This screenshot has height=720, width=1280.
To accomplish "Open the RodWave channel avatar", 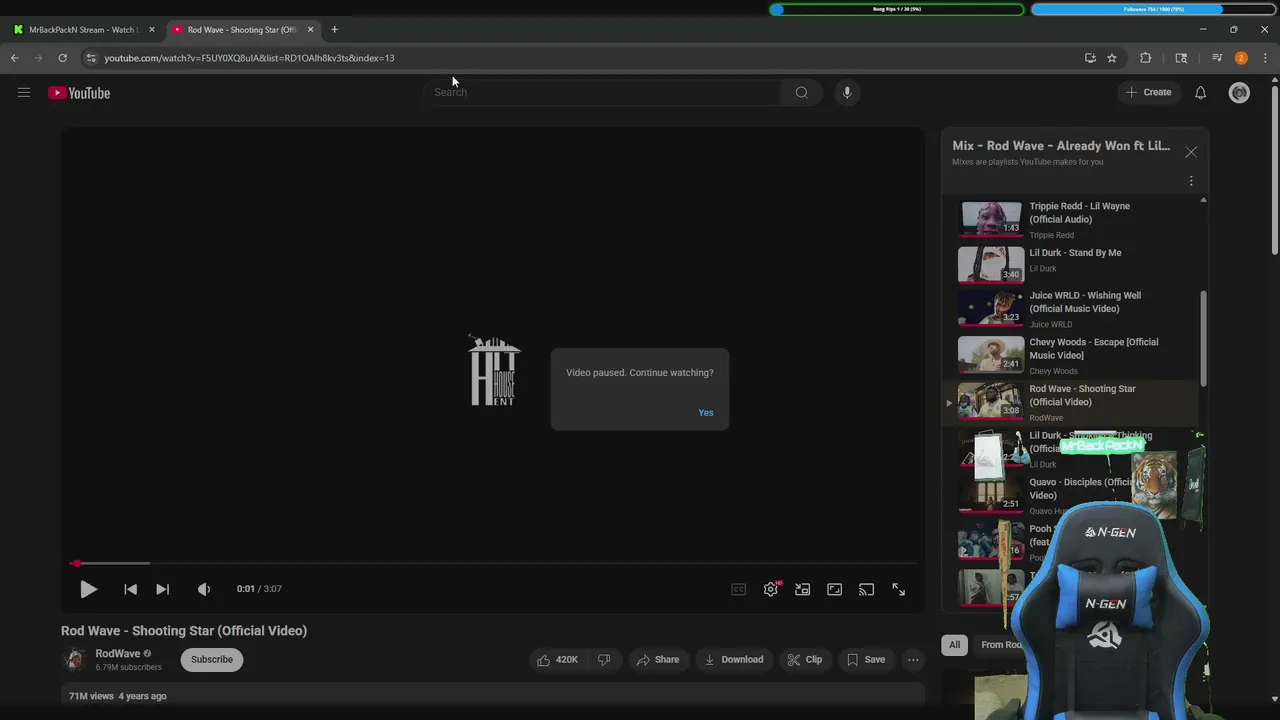I will (73, 659).
